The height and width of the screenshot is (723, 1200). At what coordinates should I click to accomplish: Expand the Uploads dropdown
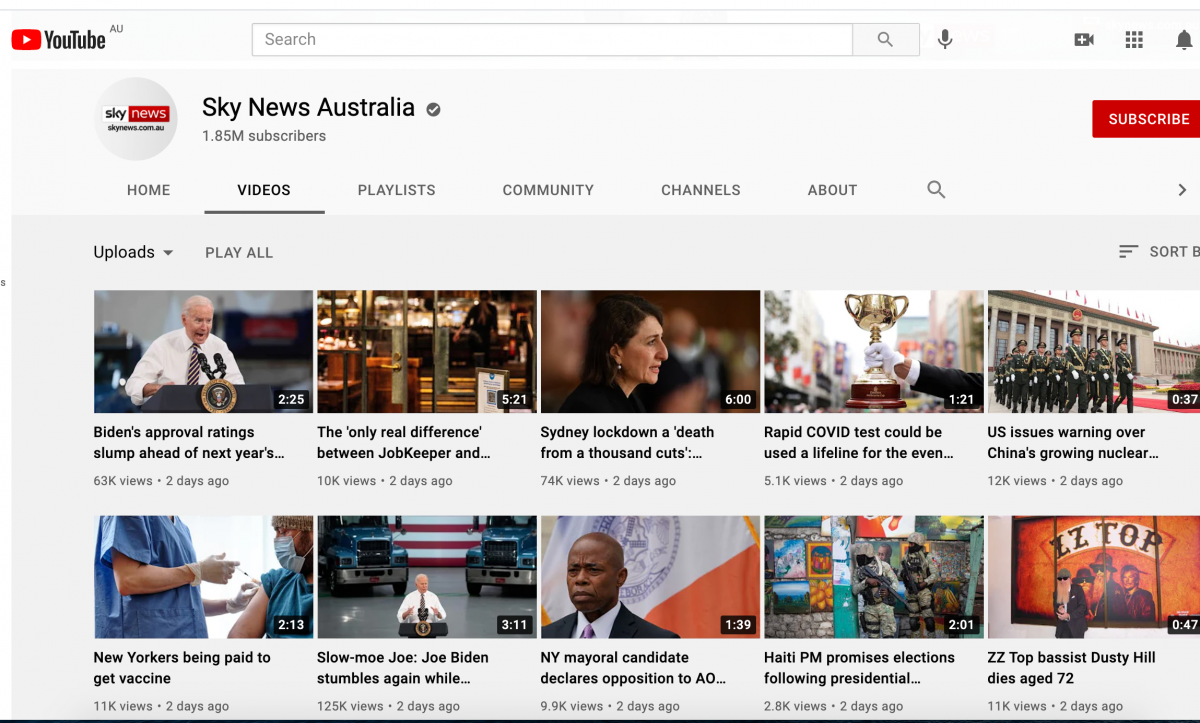133,252
